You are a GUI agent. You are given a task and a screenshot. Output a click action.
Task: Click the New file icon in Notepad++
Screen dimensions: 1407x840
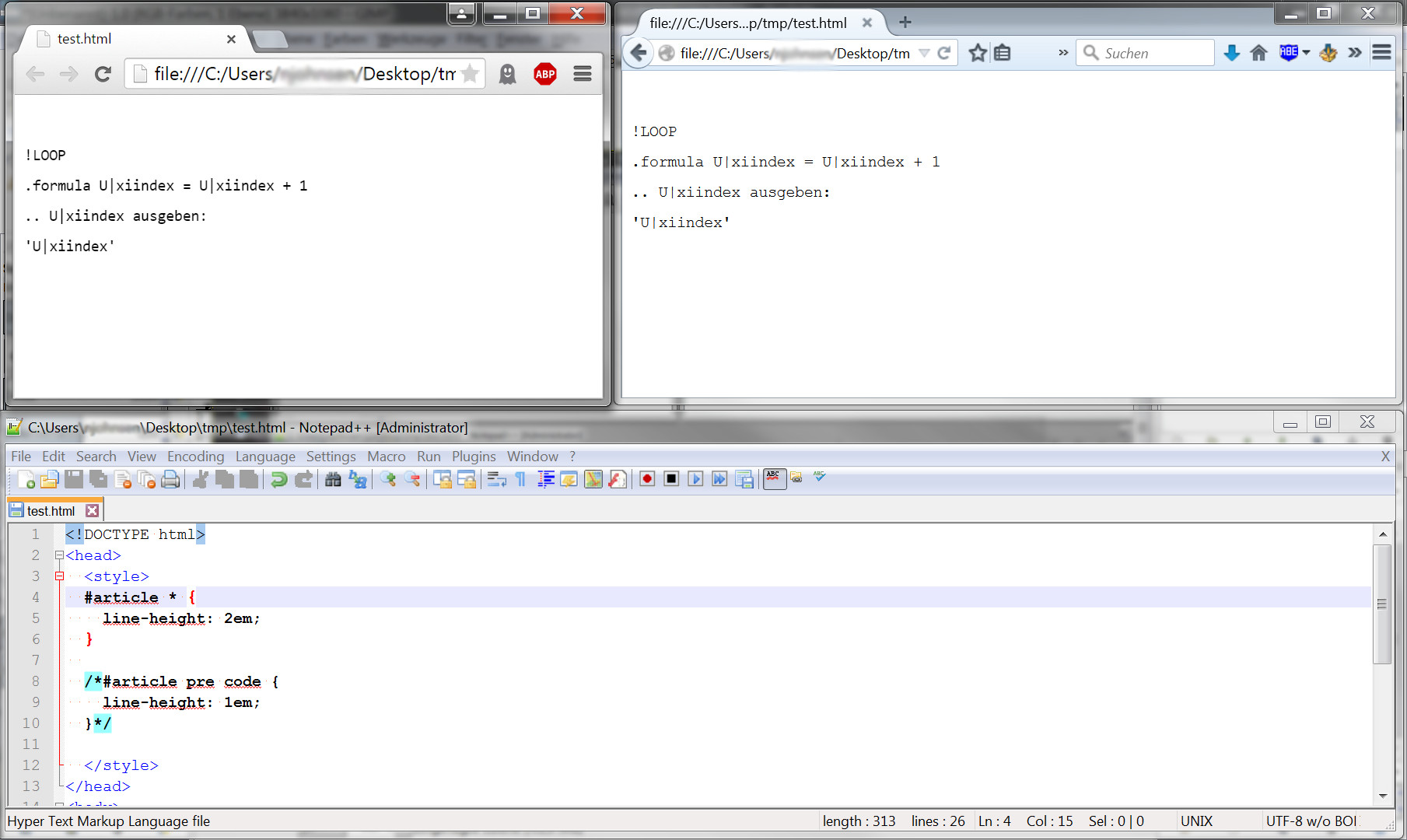(x=25, y=479)
